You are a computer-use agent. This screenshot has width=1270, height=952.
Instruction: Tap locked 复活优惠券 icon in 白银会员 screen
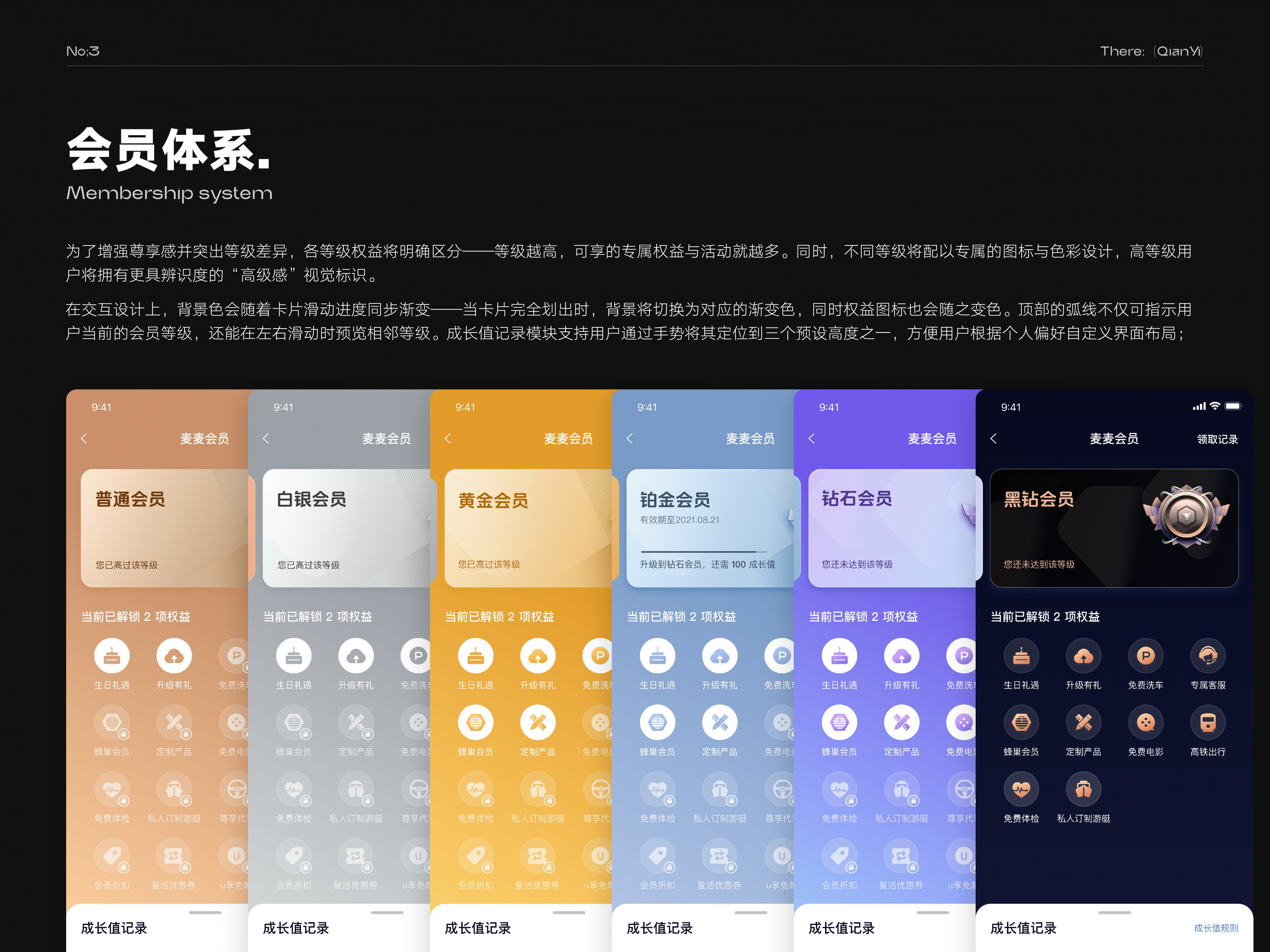[356, 855]
